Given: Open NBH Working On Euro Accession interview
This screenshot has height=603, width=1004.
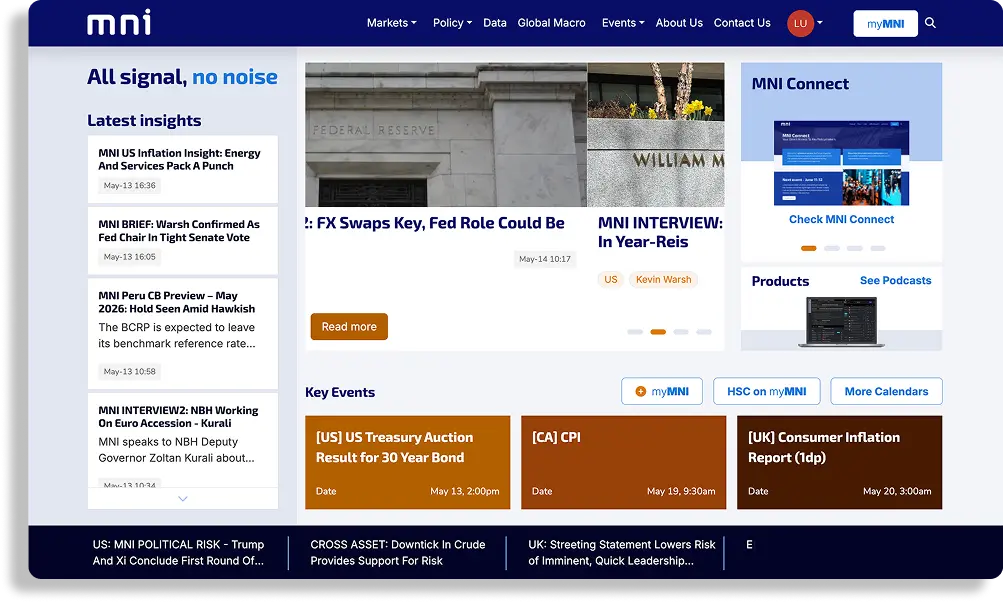Looking at the screenshot, I should (178, 417).
